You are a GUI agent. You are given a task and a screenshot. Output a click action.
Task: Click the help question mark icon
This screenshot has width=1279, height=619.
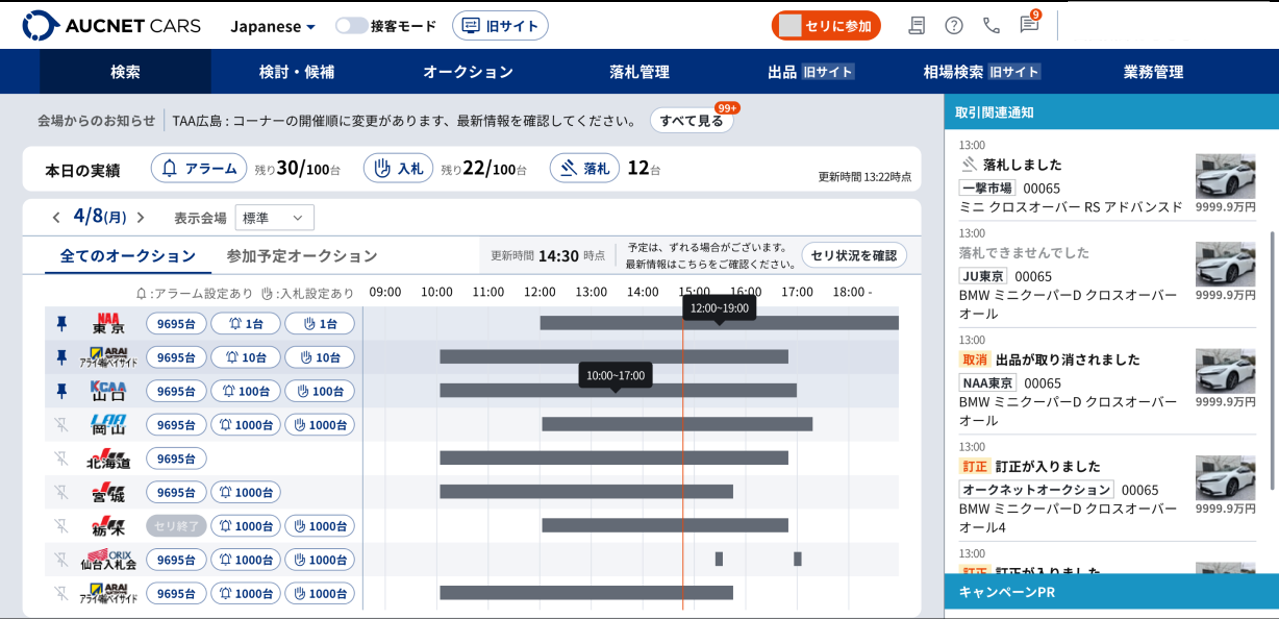(x=954, y=26)
